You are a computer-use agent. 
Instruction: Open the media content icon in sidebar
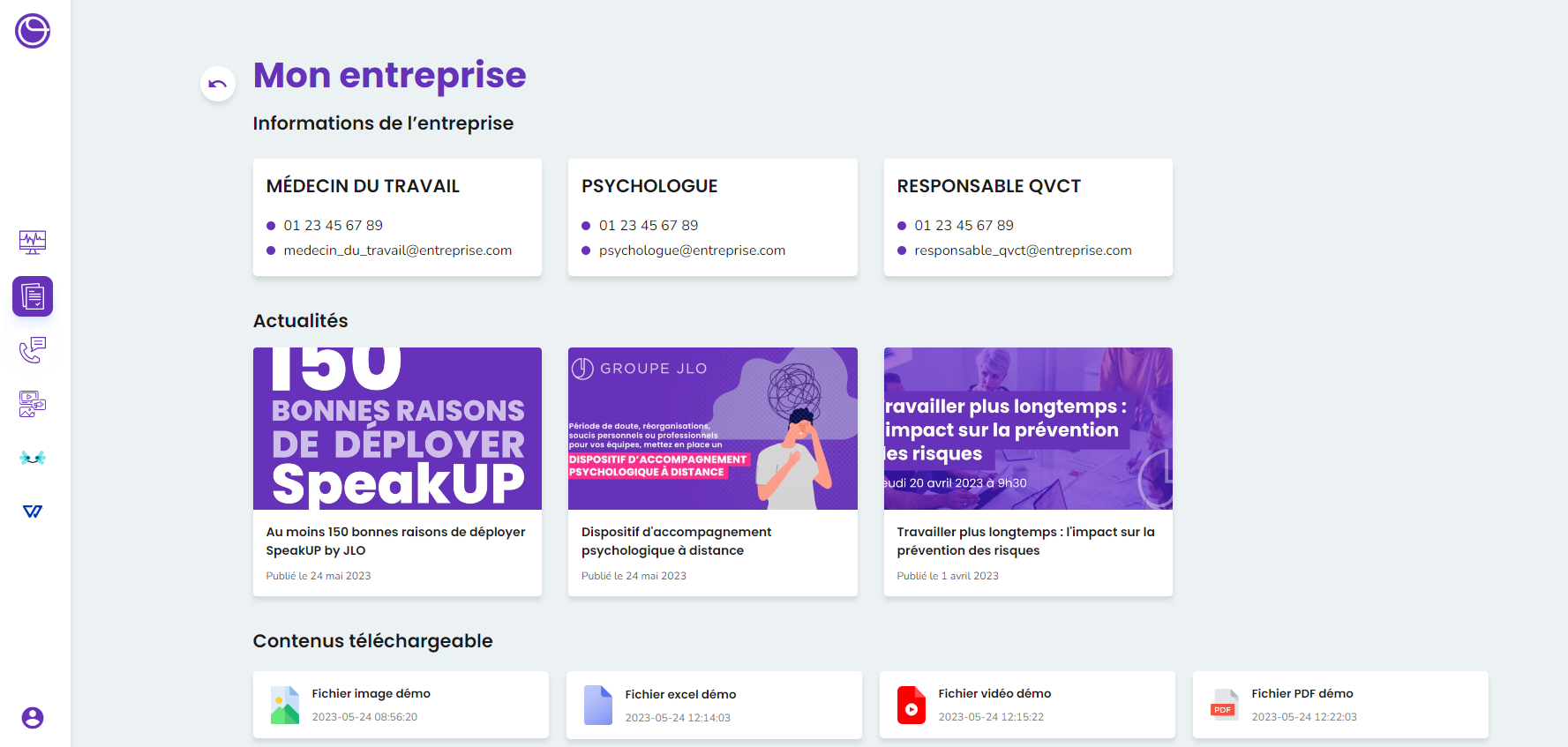(x=33, y=404)
